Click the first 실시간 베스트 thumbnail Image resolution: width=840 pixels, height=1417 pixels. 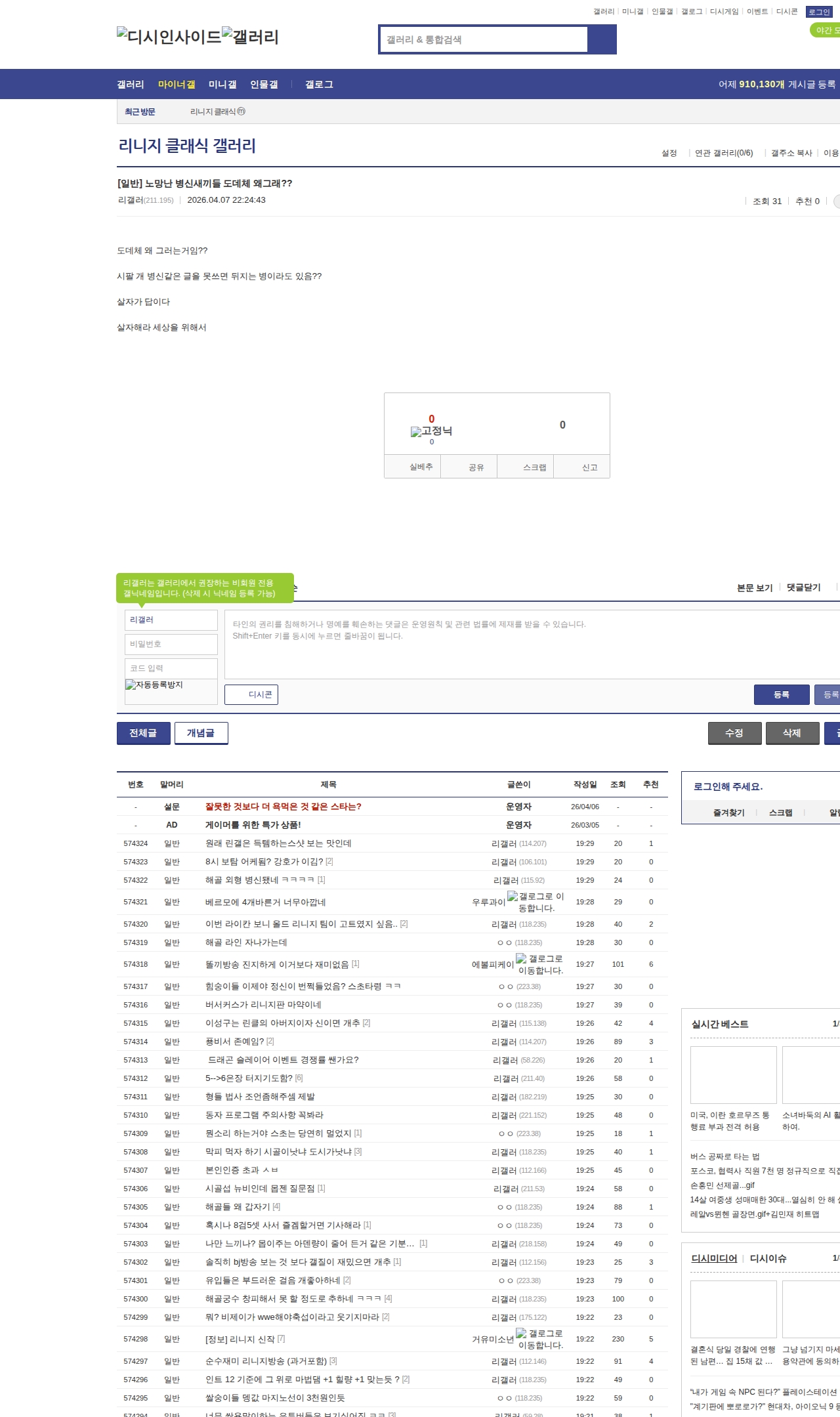[734, 1075]
